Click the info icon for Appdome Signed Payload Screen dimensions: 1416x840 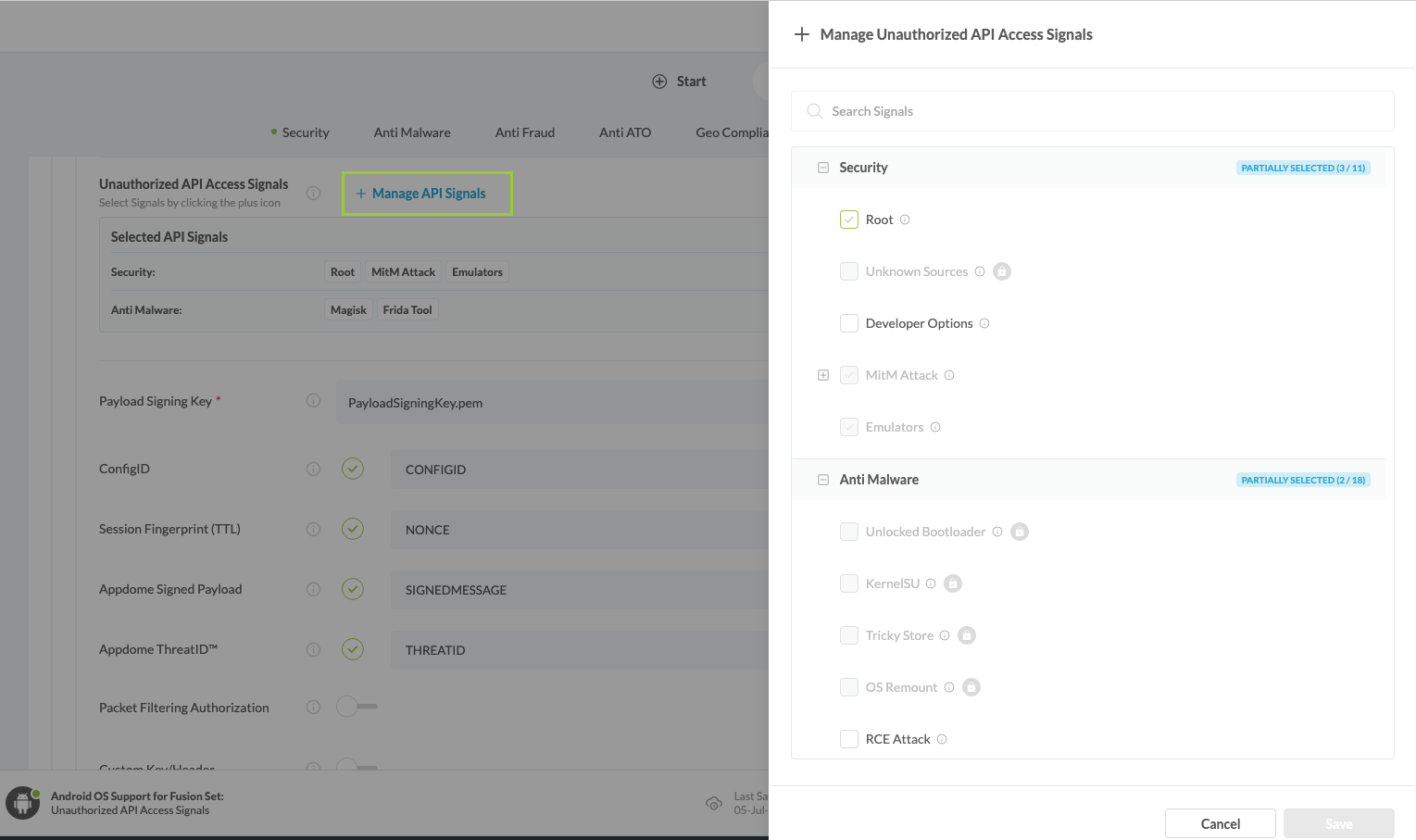pyautogui.click(x=313, y=589)
